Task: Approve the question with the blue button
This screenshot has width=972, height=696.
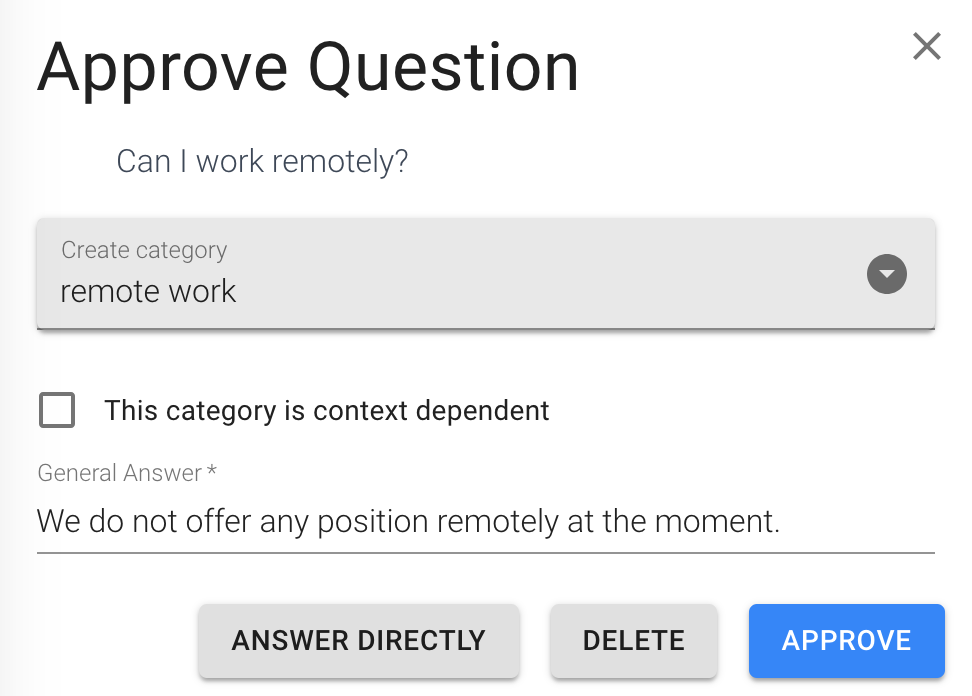Action: point(846,641)
